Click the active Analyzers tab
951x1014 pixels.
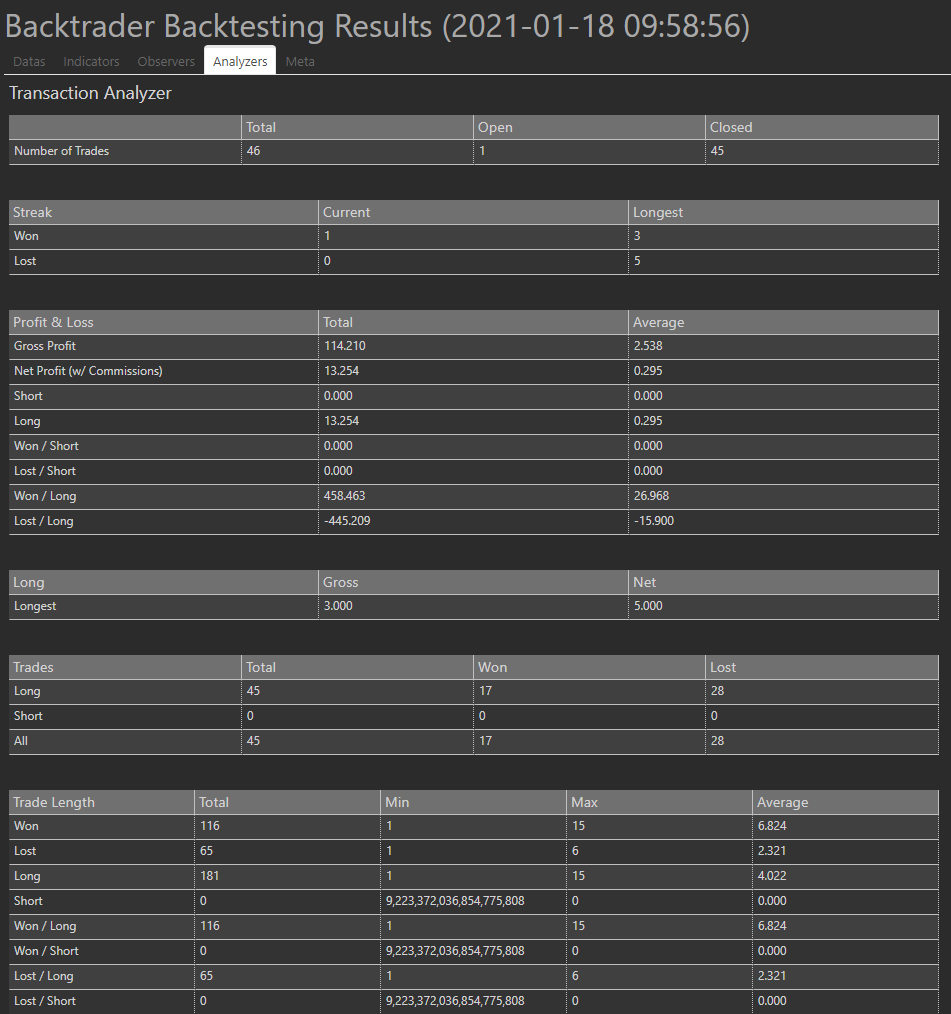239,60
